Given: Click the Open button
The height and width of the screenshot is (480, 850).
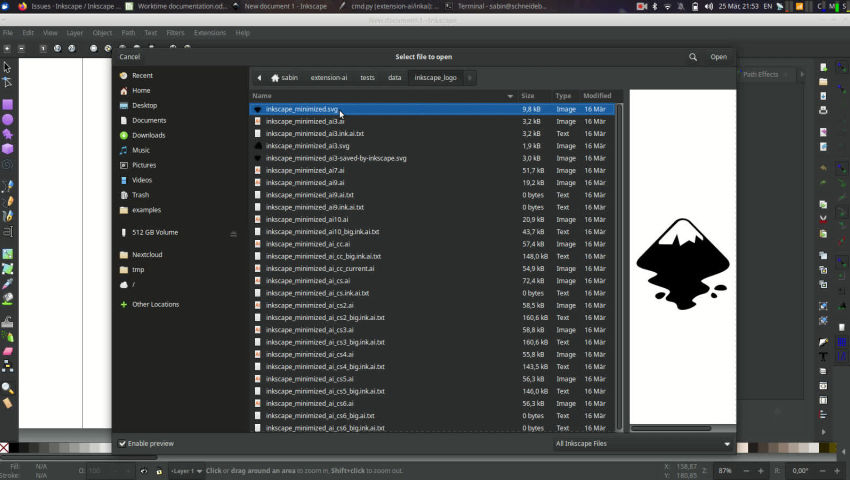Looking at the screenshot, I should point(718,57).
